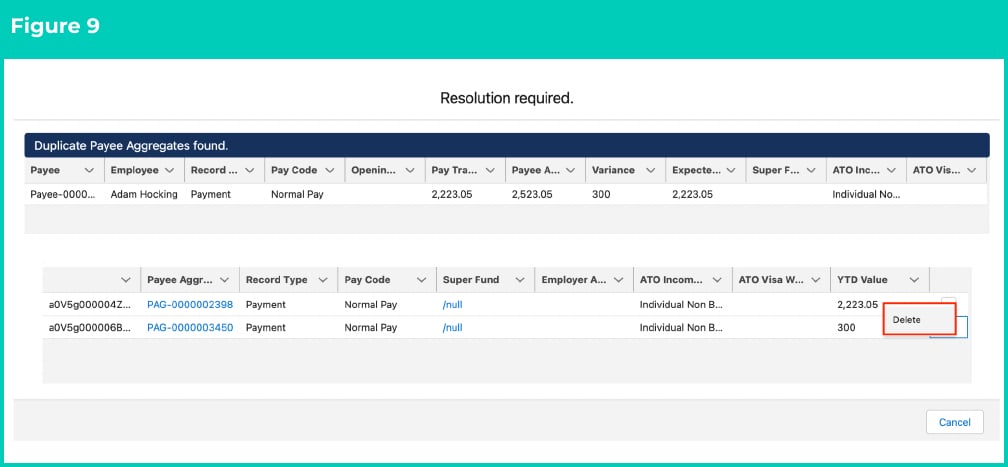Open the unlabeled first column dropdown in lower table

tap(125, 280)
